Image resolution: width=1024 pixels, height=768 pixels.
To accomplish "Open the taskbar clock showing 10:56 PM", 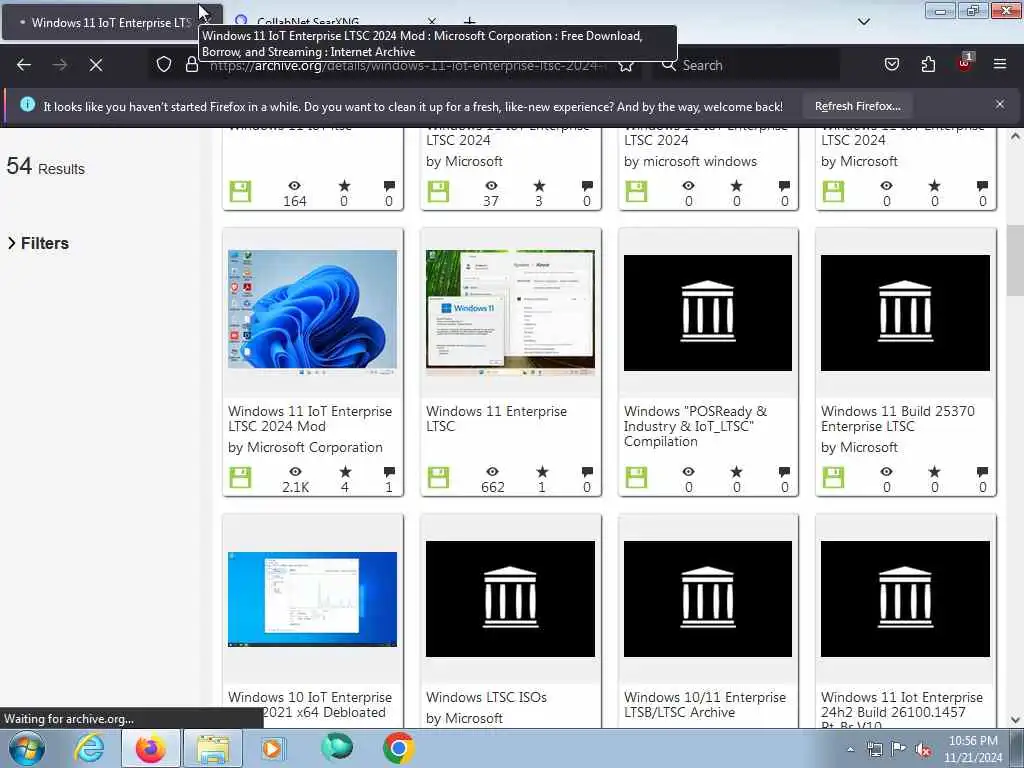I will click(x=973, y=749).
